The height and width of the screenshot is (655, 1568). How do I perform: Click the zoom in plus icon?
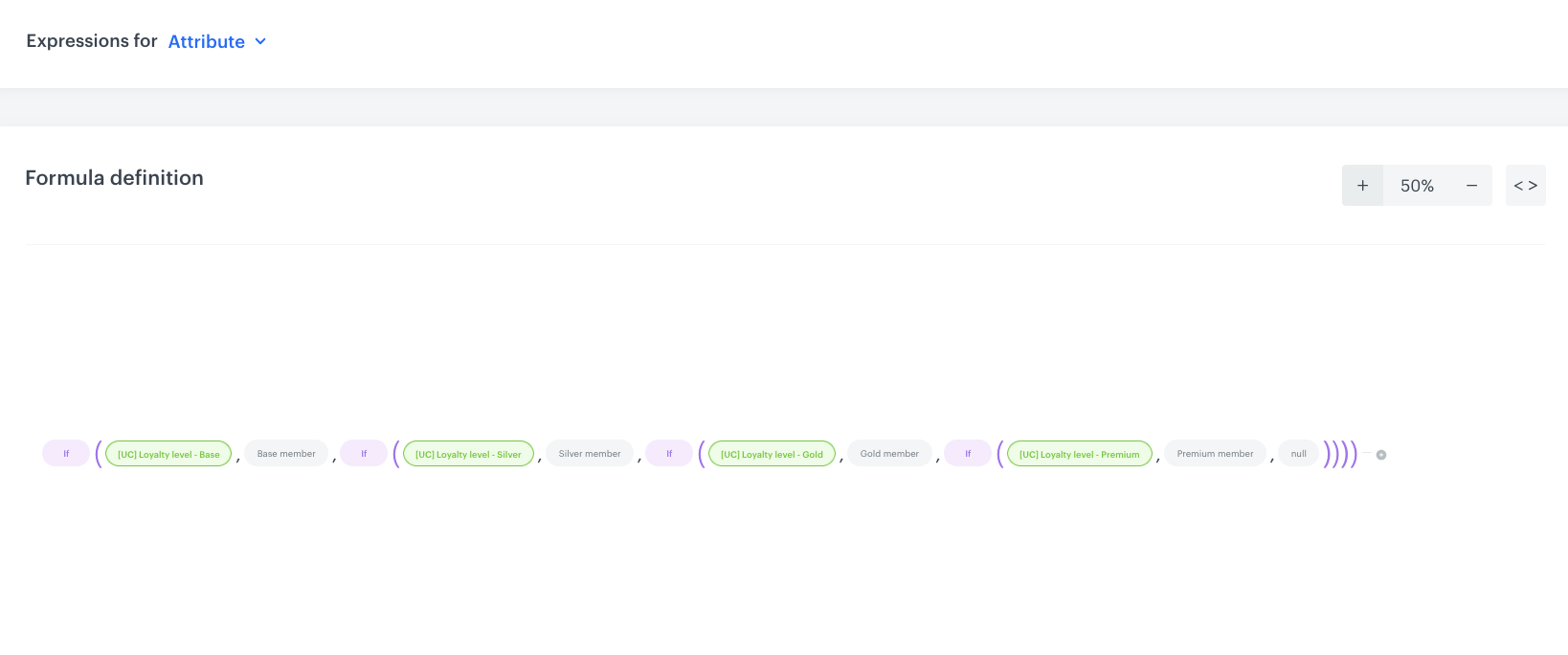click(1362, 186)
